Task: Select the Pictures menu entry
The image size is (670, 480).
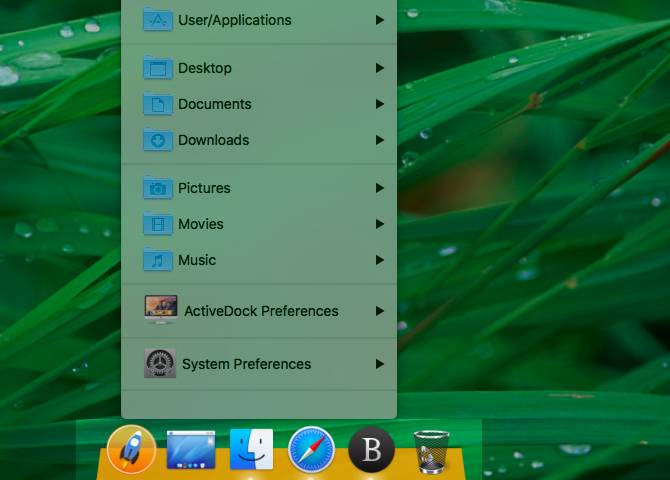Action: coord(259,188)
